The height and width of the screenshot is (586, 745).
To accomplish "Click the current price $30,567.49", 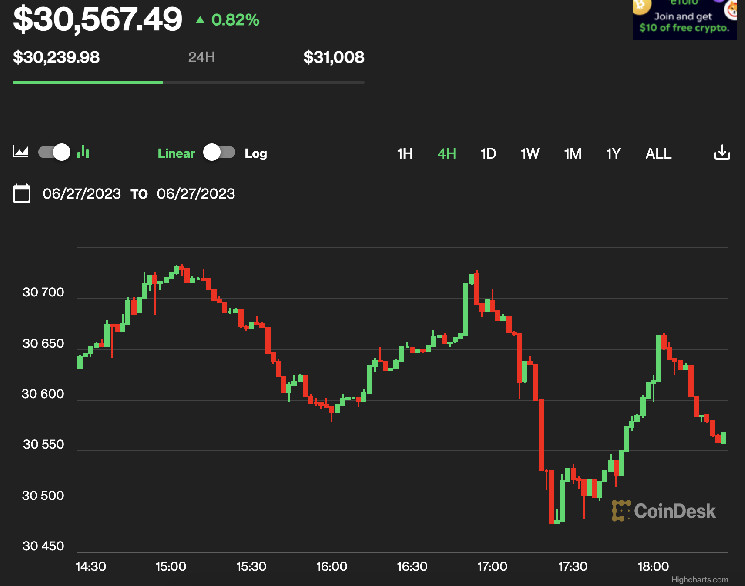I will pos(97,19).
